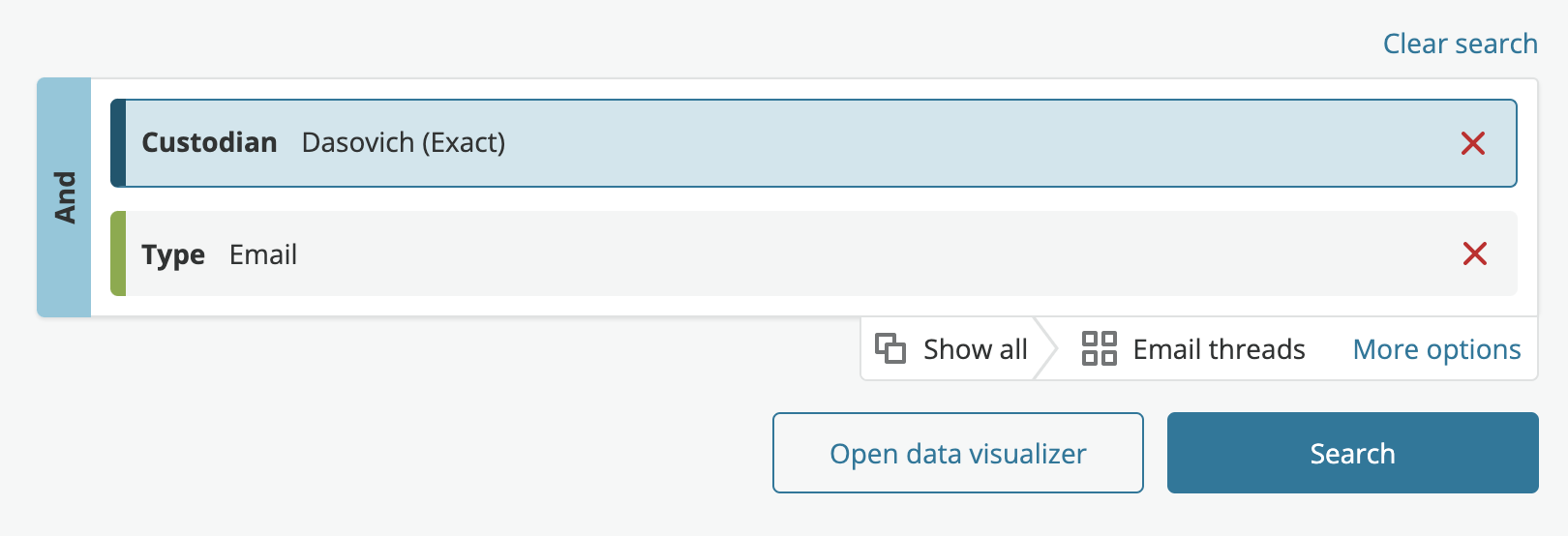1568x536 pixels.
Task: Expand More options
Action: coord(1436,349)
